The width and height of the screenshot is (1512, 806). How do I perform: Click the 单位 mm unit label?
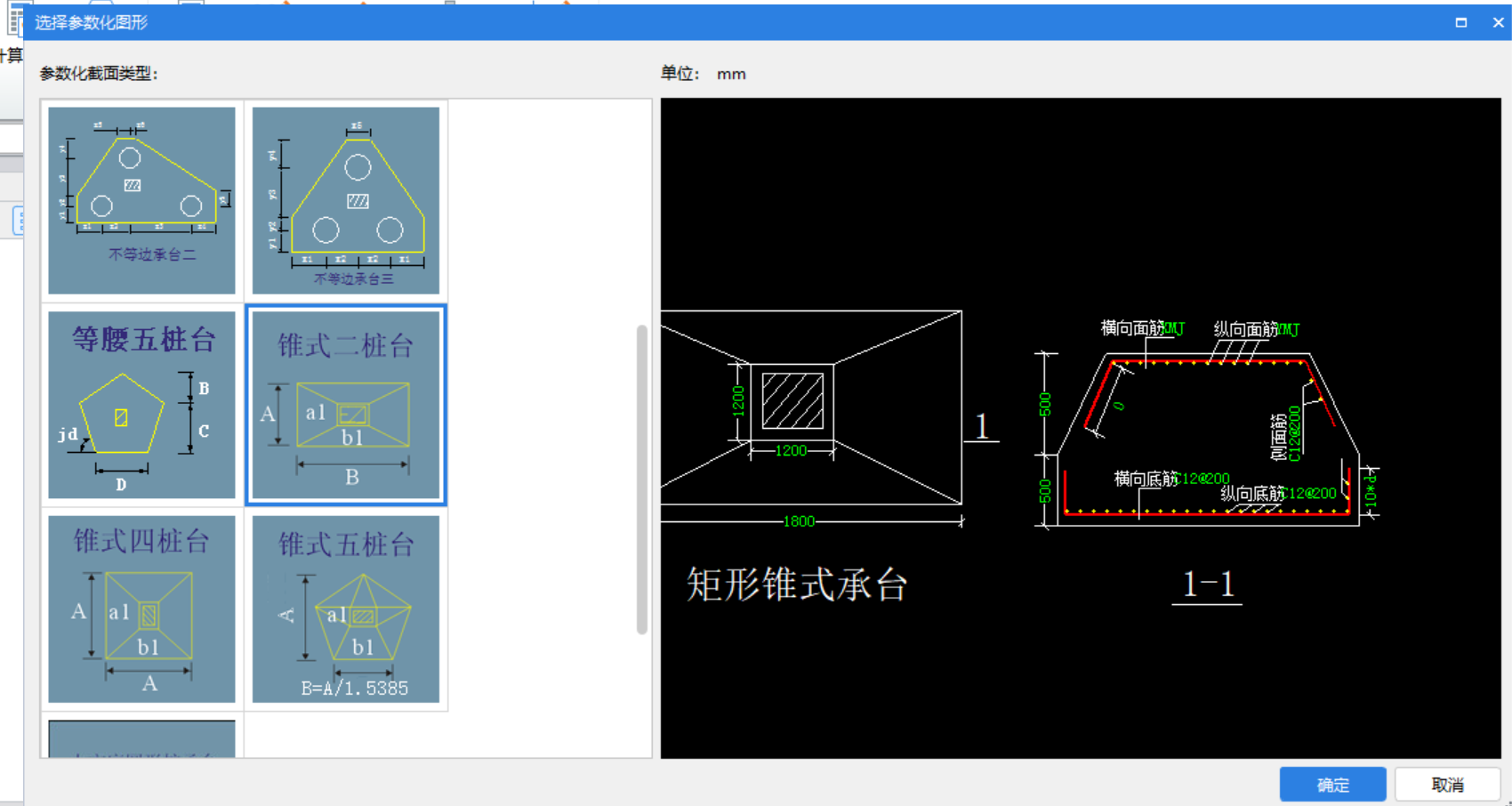click(704, 74)
